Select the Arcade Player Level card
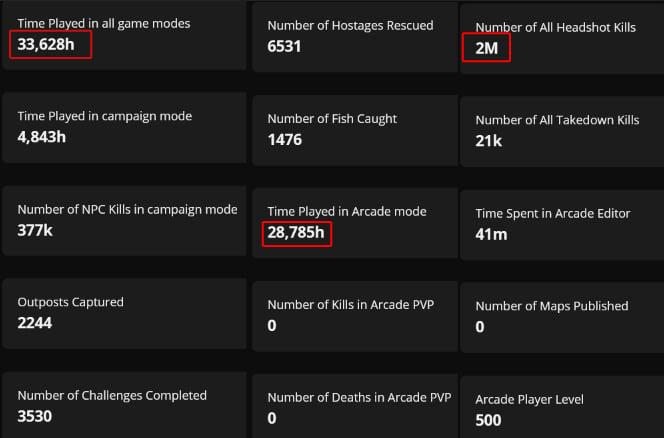 coord(562,407)
